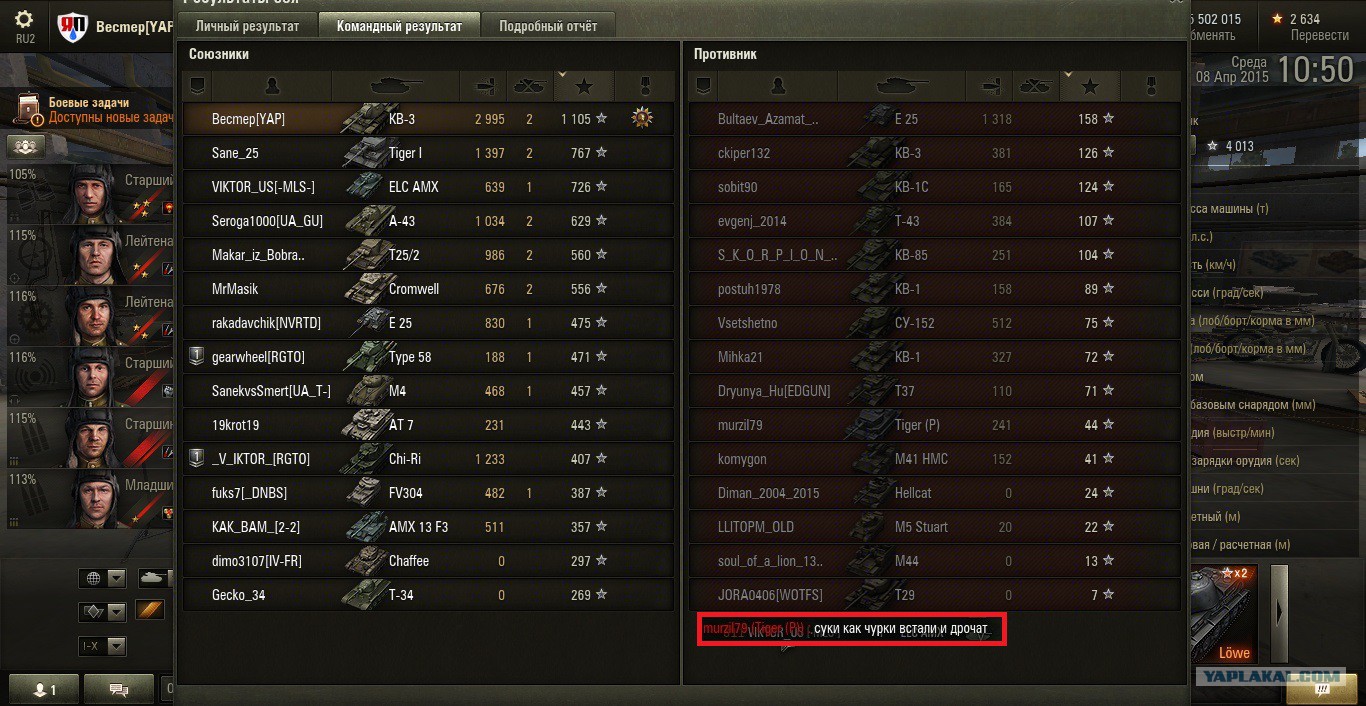1366x706 pixels.
Task: Expand the I-X tier filter dropdown
Action: click(x=103, y=646)
